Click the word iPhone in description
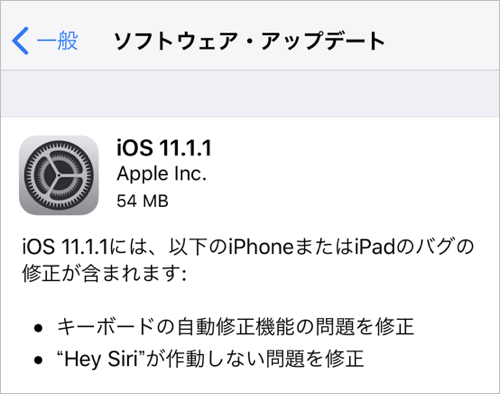This screenshot has height=394, width=500. [260, 247]
